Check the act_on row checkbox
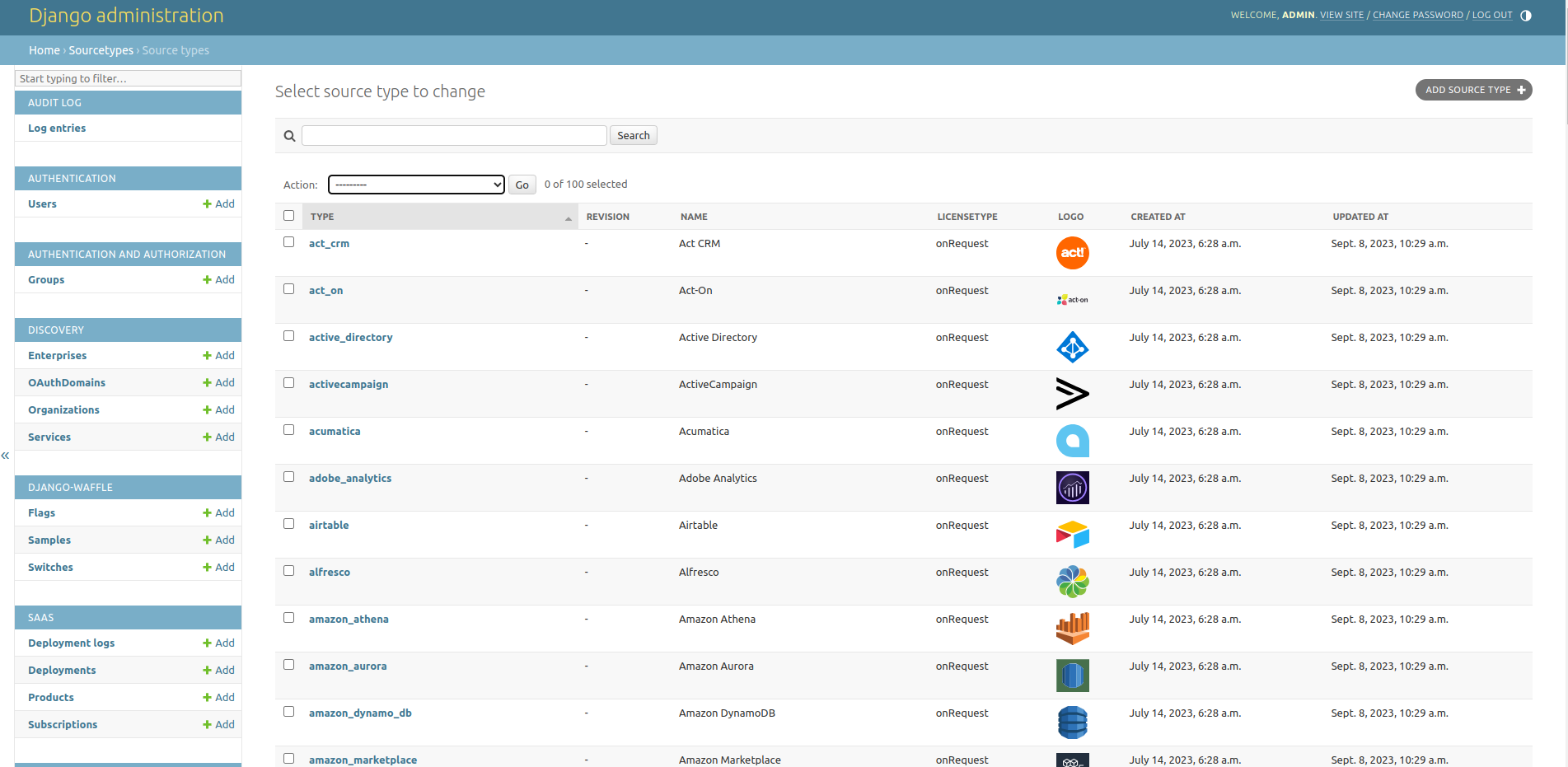This screenshot has height=767, width=1568. (288, 289)
